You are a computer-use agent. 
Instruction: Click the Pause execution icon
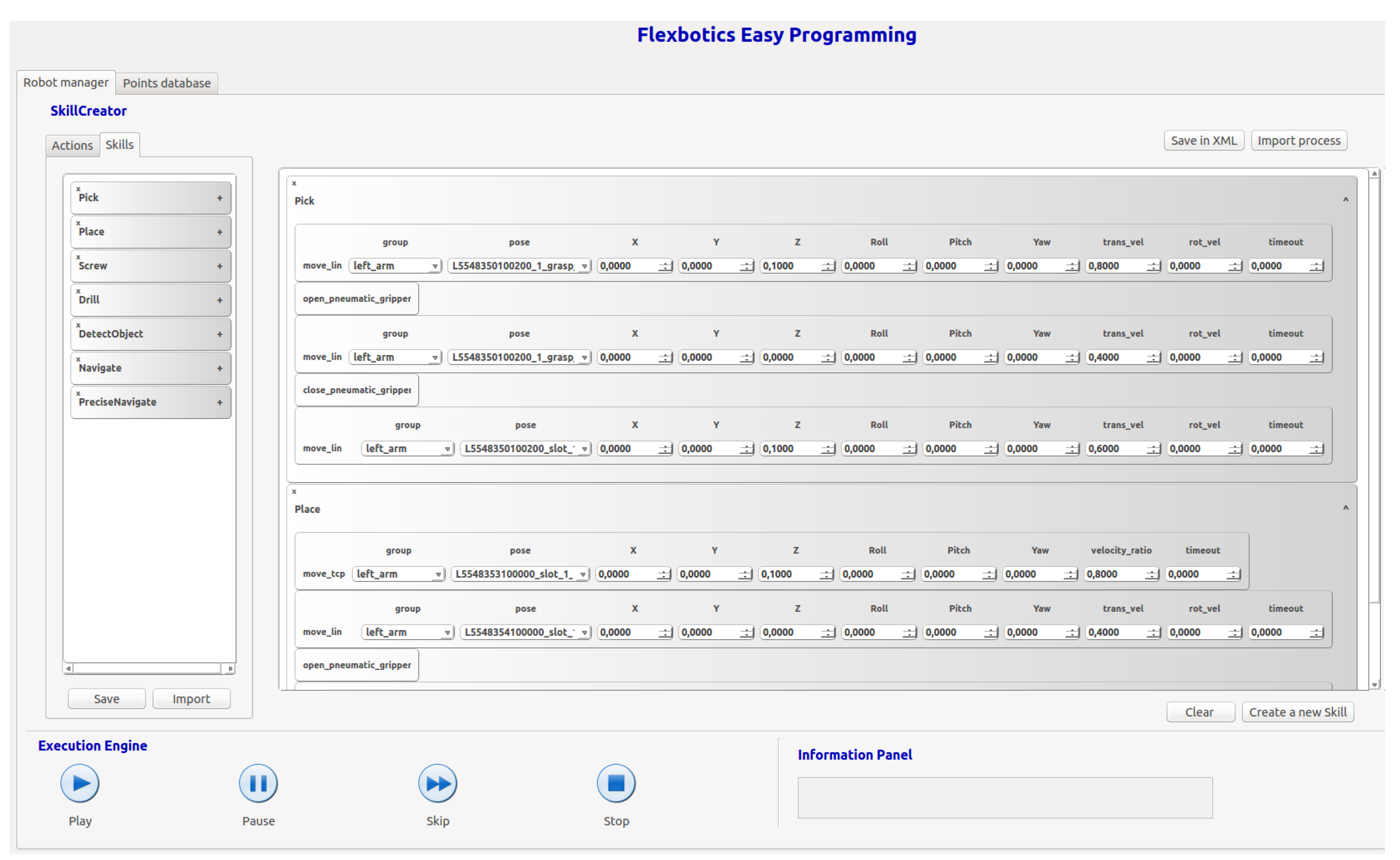[258, 783]
